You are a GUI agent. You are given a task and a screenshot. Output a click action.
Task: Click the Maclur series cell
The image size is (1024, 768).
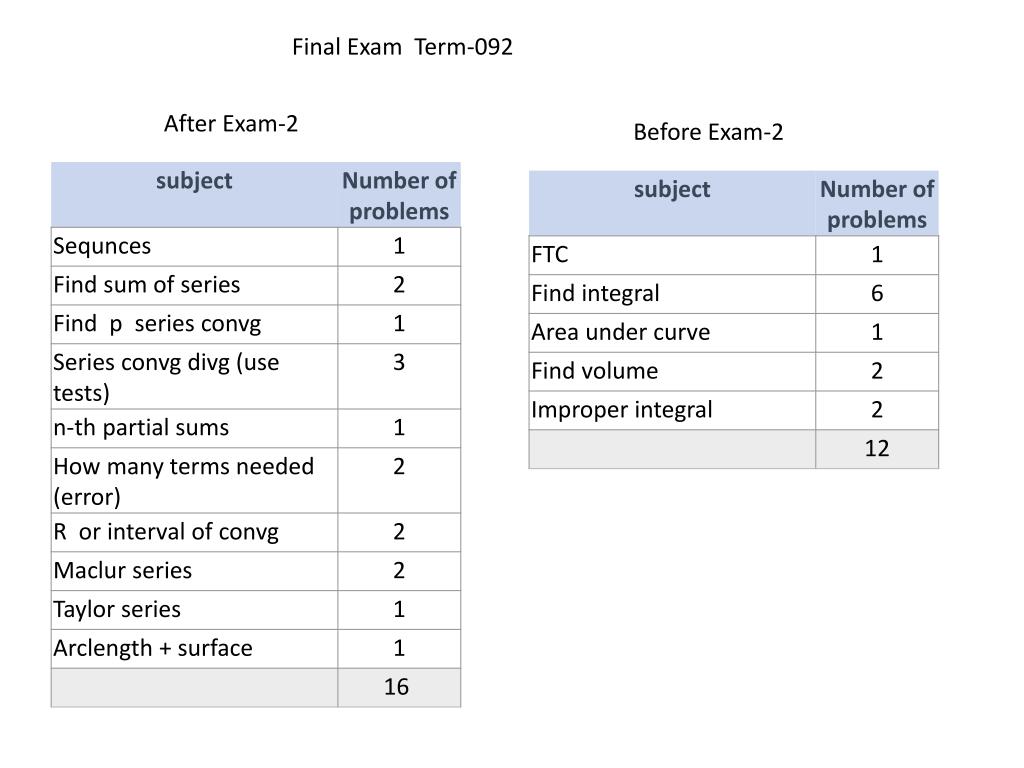(195, 571)
